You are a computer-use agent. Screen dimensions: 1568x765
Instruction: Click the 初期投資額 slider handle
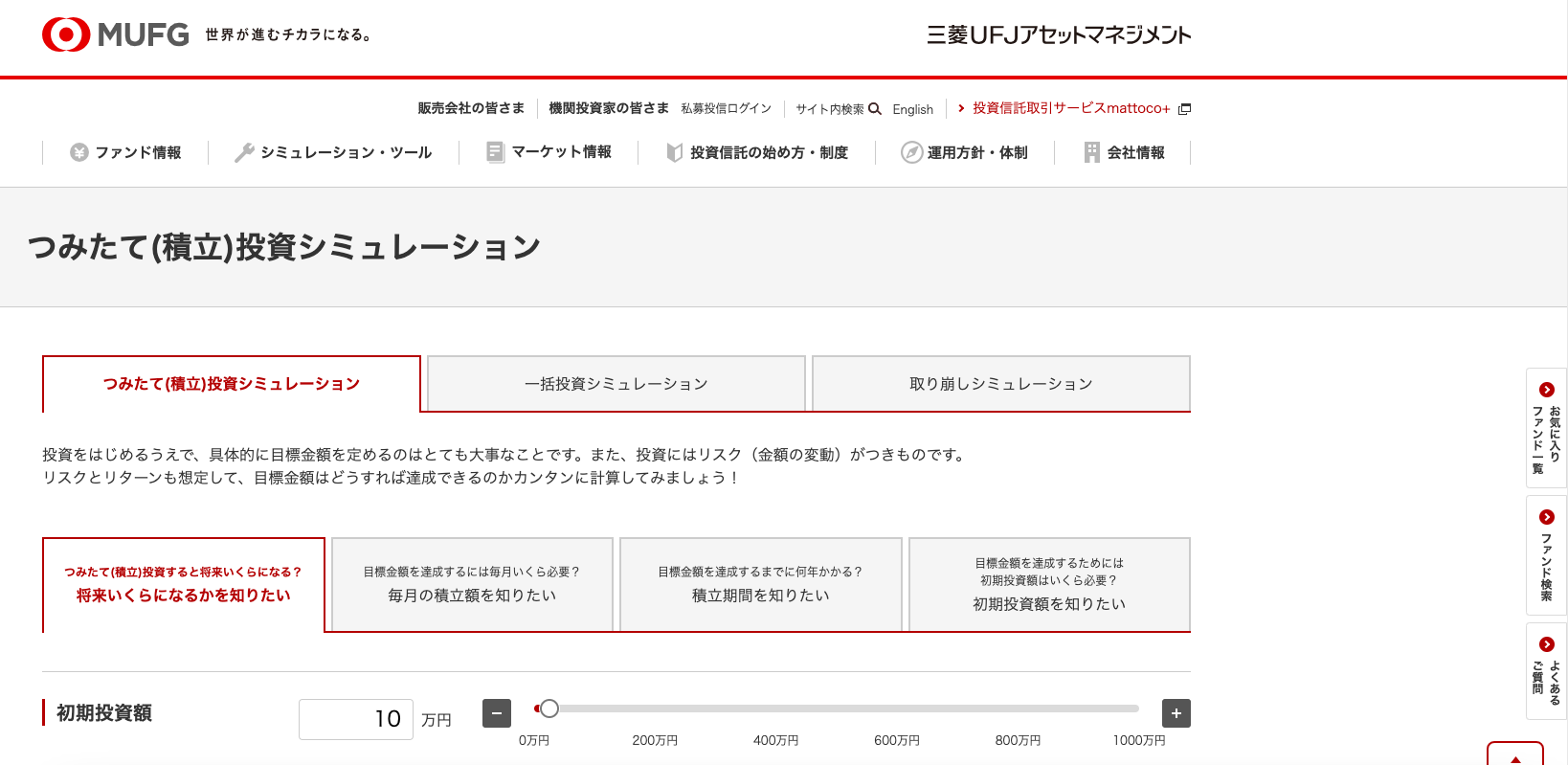[549, 709]
